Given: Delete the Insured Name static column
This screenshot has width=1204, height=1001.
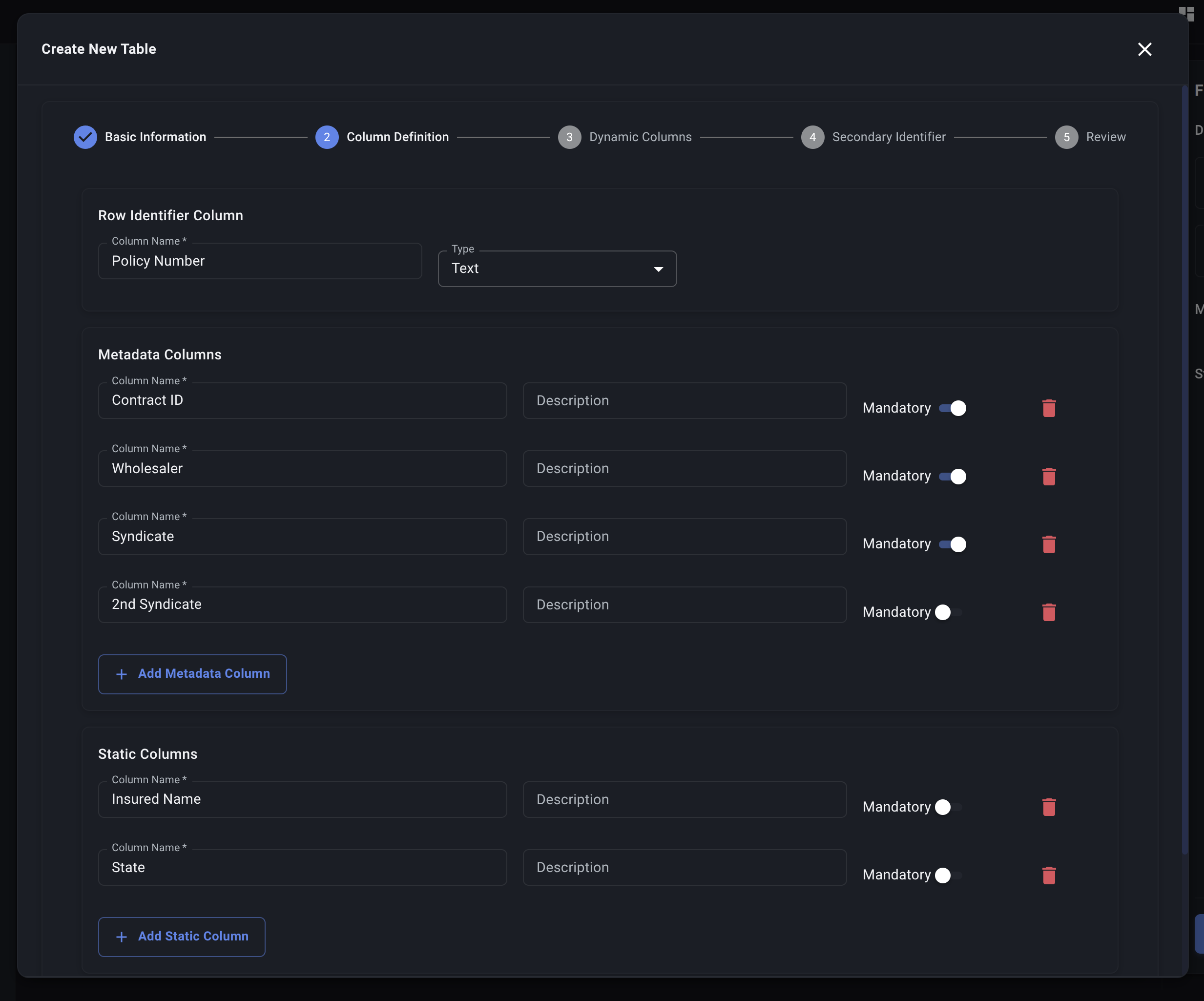Looking at the screenshot, I should (x=1049, y=807).
